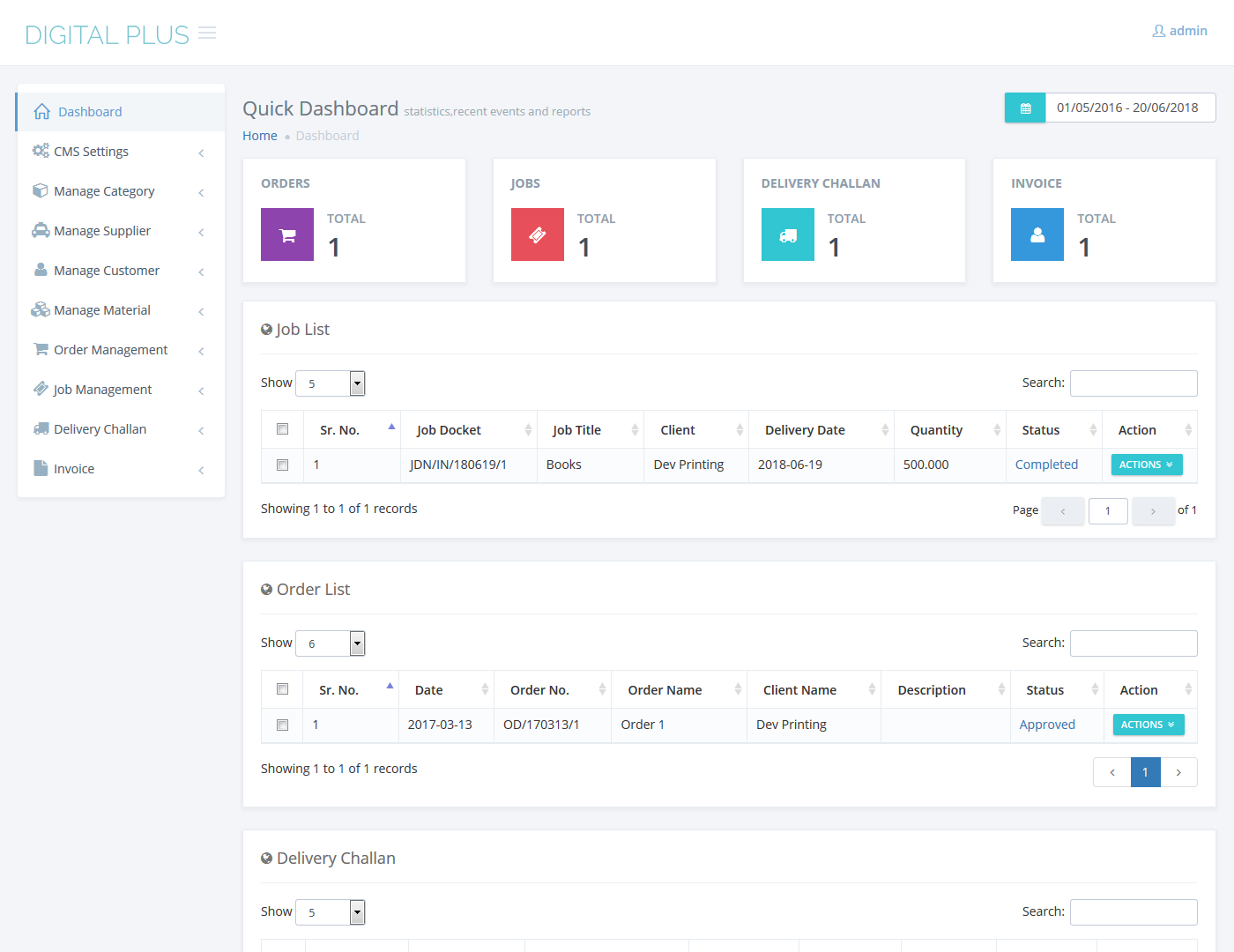Click the Dashboard home icon

coord(41,112)
